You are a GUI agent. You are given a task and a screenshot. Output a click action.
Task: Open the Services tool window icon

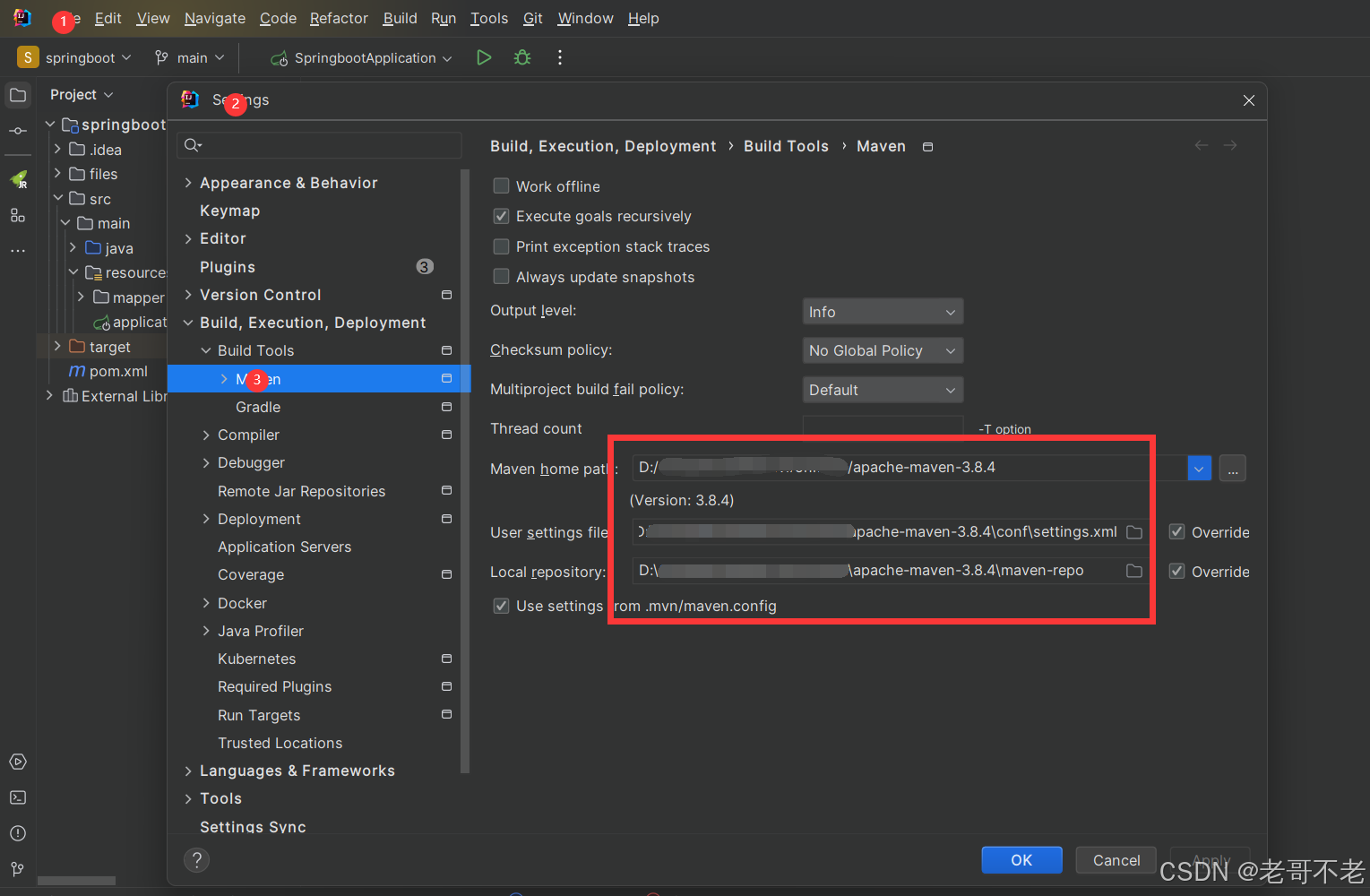(18, 762)
